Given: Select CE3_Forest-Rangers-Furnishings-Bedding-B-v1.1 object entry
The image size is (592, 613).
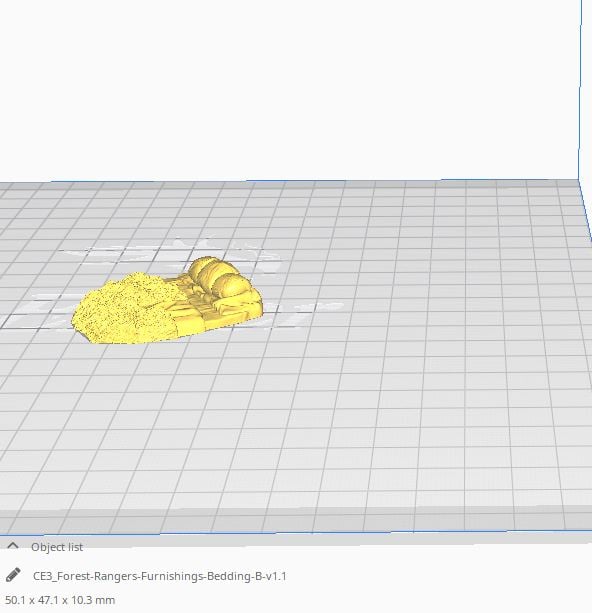Looking at the screenshot, I should (x=160, y=576).
